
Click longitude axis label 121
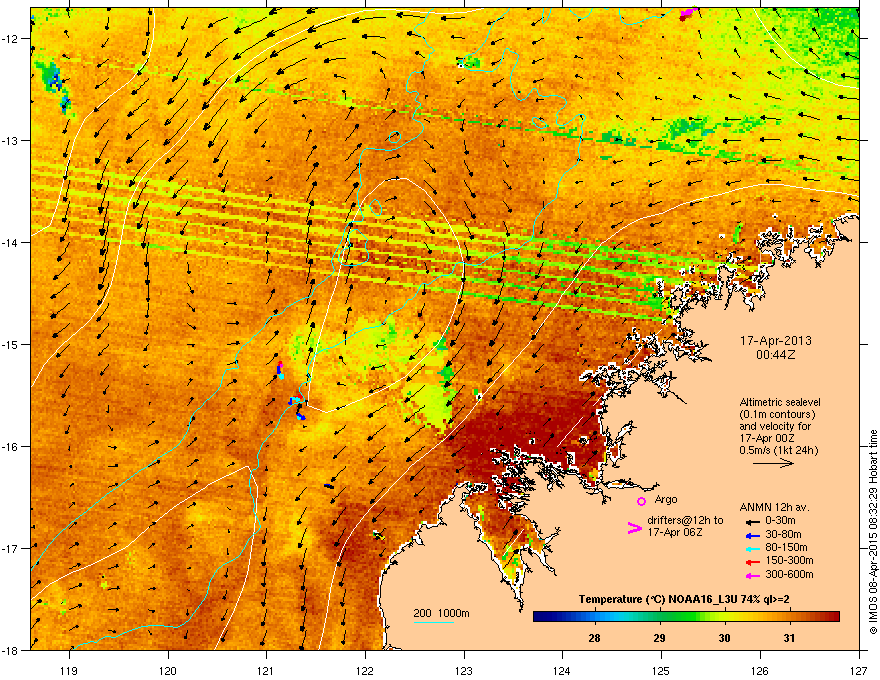point(266,670)
